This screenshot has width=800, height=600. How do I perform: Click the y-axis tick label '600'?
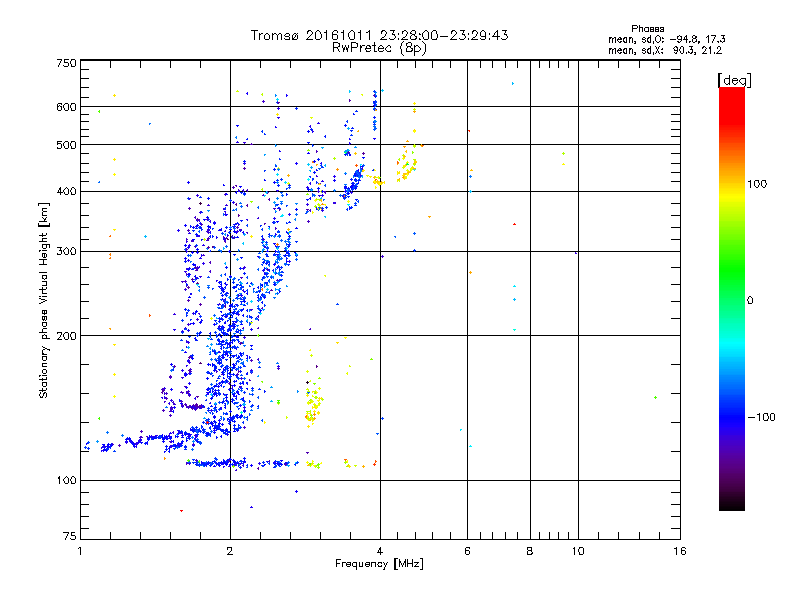[66, 107]
